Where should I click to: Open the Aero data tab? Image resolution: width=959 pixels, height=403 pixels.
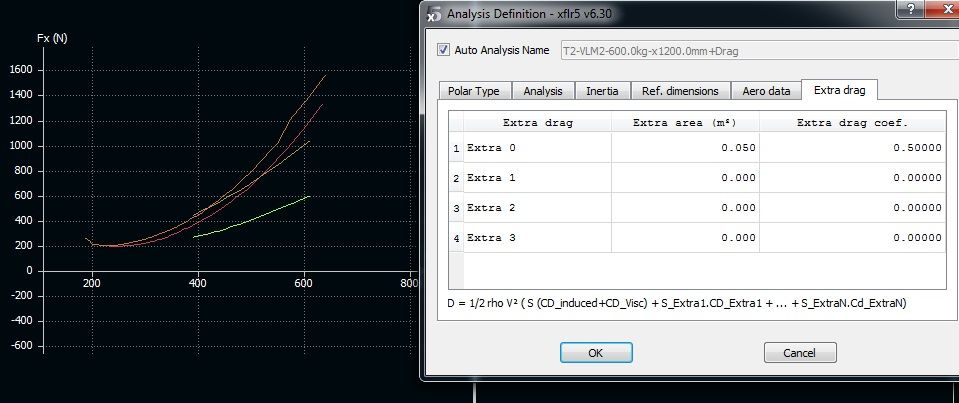(x=766, y=91)
